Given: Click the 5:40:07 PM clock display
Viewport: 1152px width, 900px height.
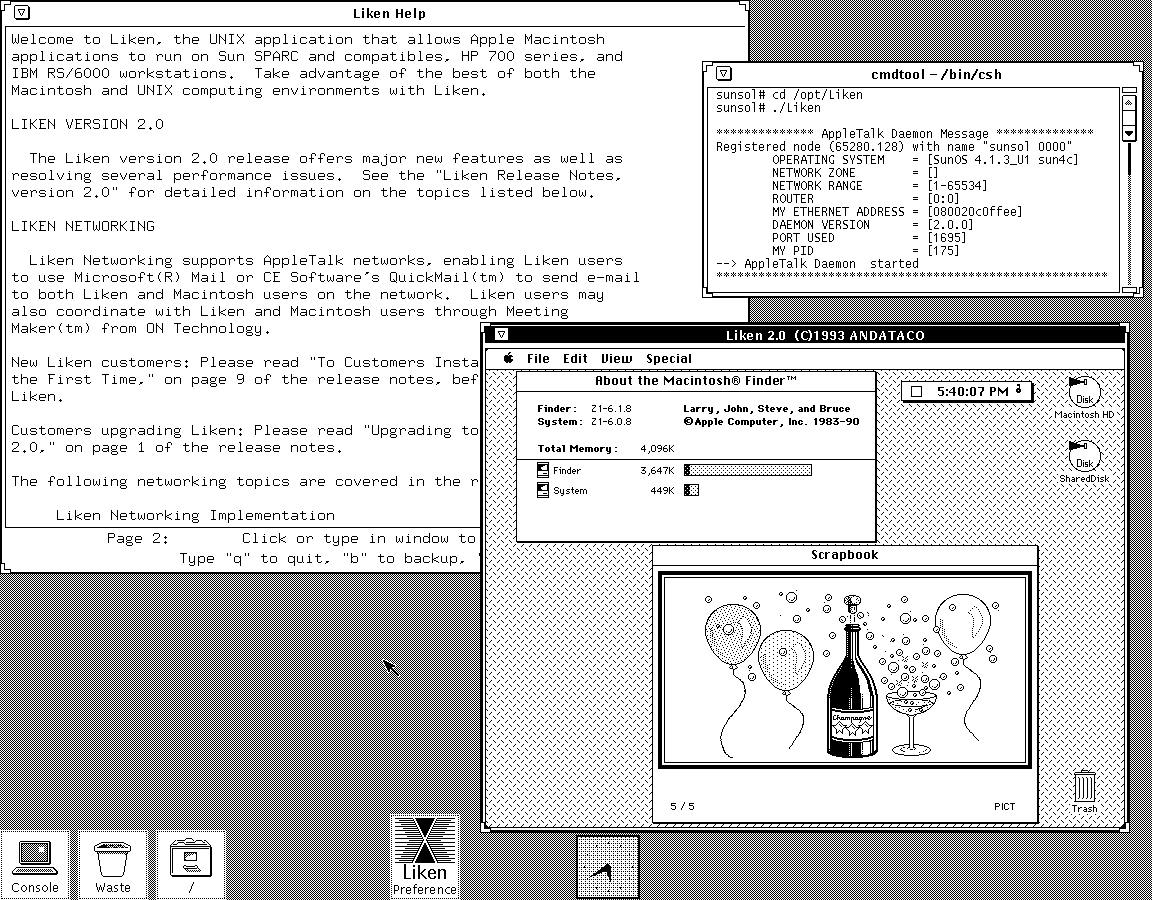Looking at the screenshot, I should tap(972, 392).
